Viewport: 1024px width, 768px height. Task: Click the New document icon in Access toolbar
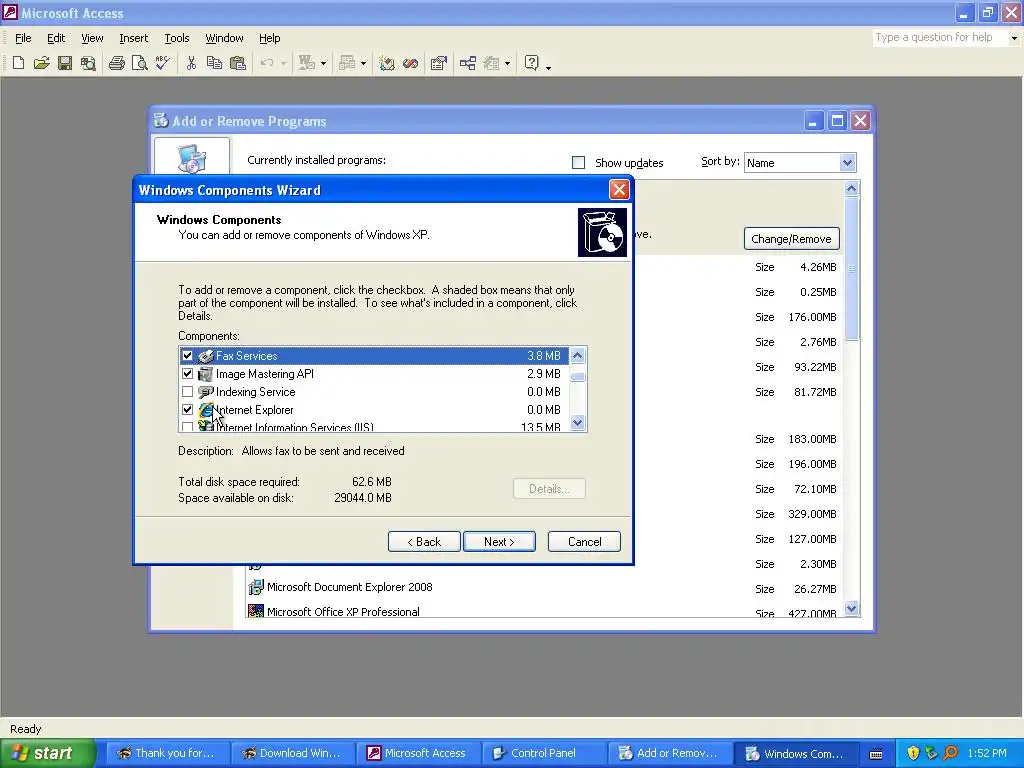pyautogui.click(x=18, y=63)
